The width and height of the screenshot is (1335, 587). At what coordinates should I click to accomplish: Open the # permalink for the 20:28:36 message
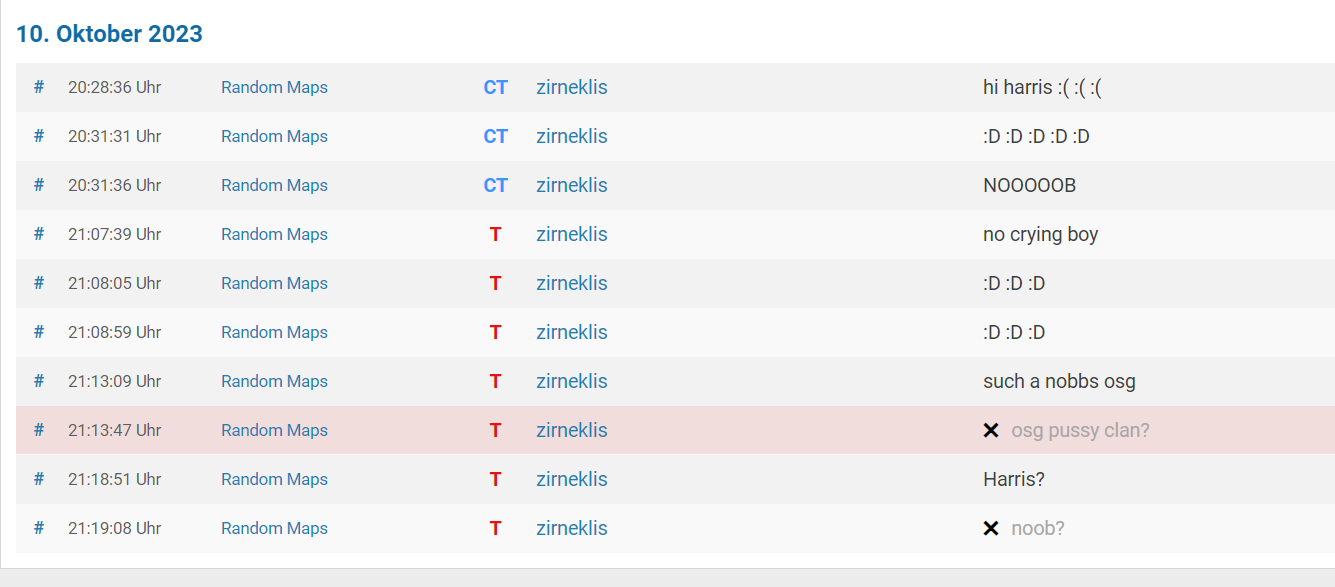pos(39,87)
